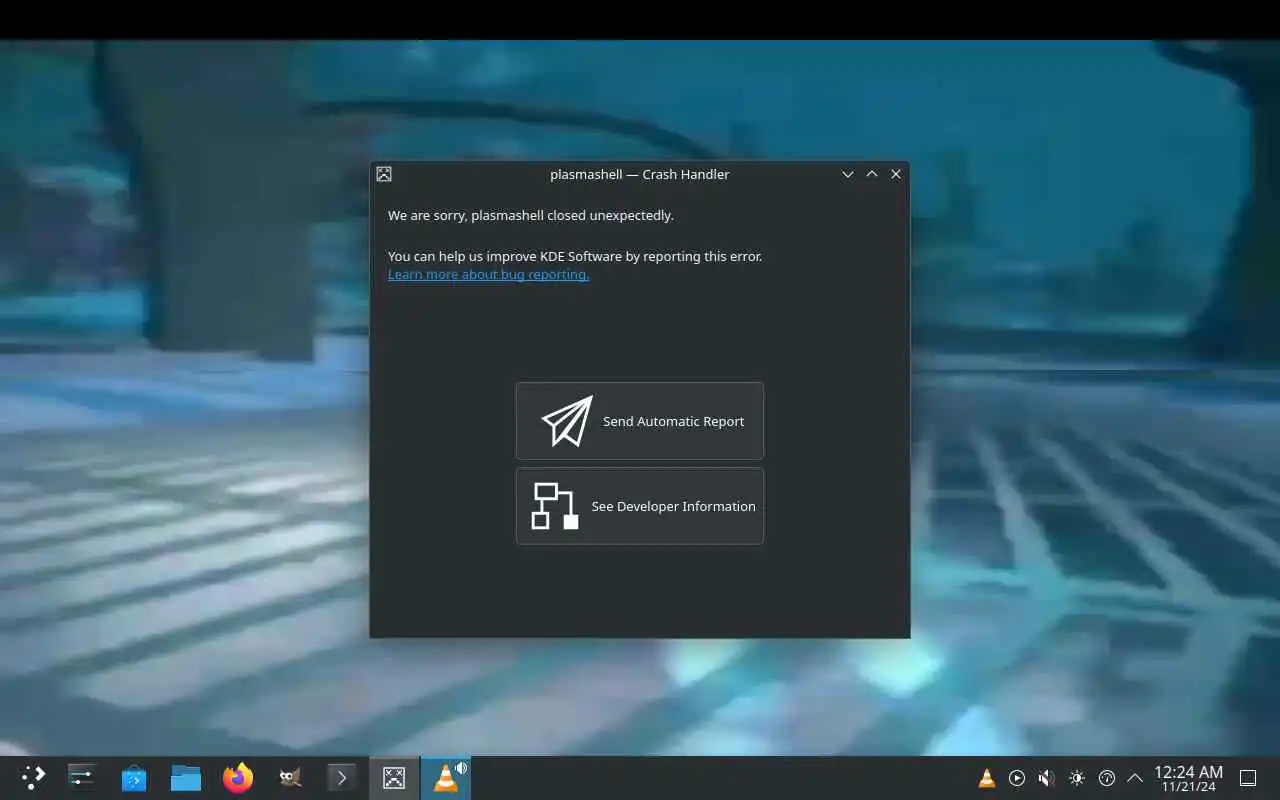Open the Konsole terminal icon
The height and width of the screenshot is (800, 1280).
pos(342,778)
